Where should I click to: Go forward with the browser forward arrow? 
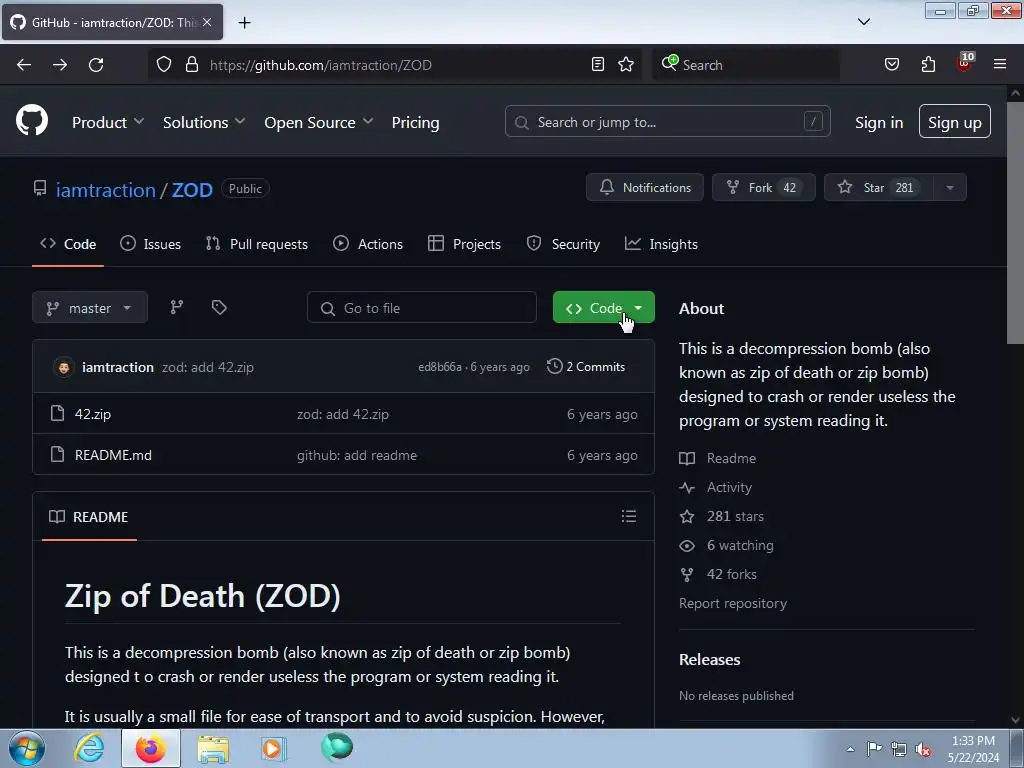[x=60, y=65]
